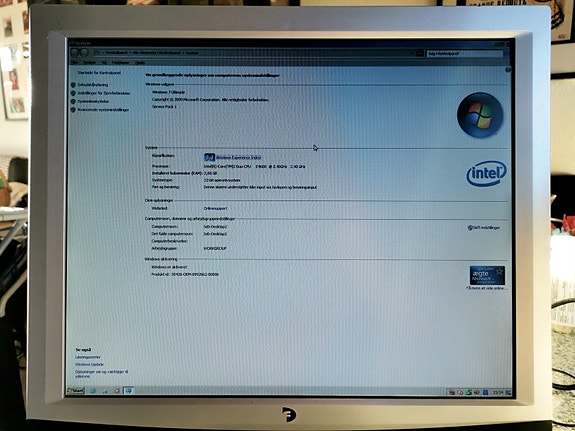Click the forward arrow navigation button

click(x=84, y=52)
